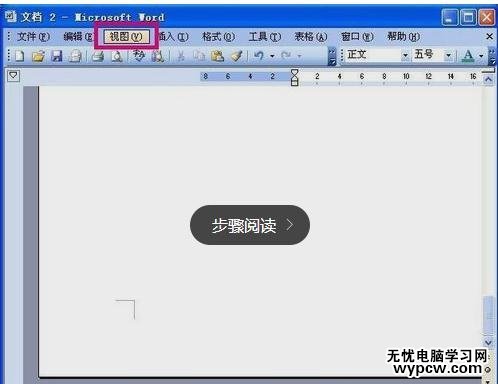
Task: Click the indent marker on the ruler
Action: [295, 77]
